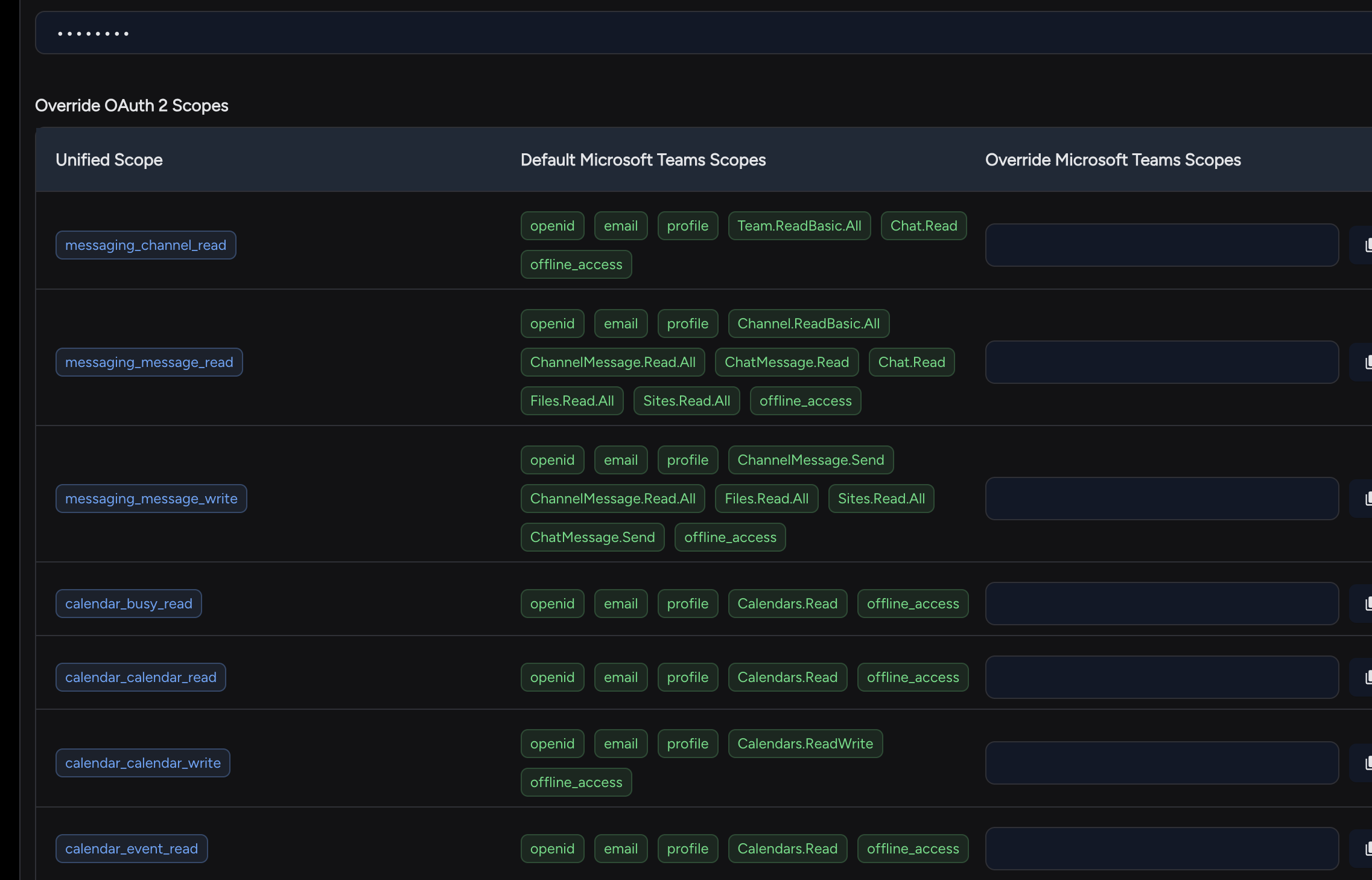Select the messaging_channel_read unified scope tag
1372x880 pixels.
(x=146, y=245)
